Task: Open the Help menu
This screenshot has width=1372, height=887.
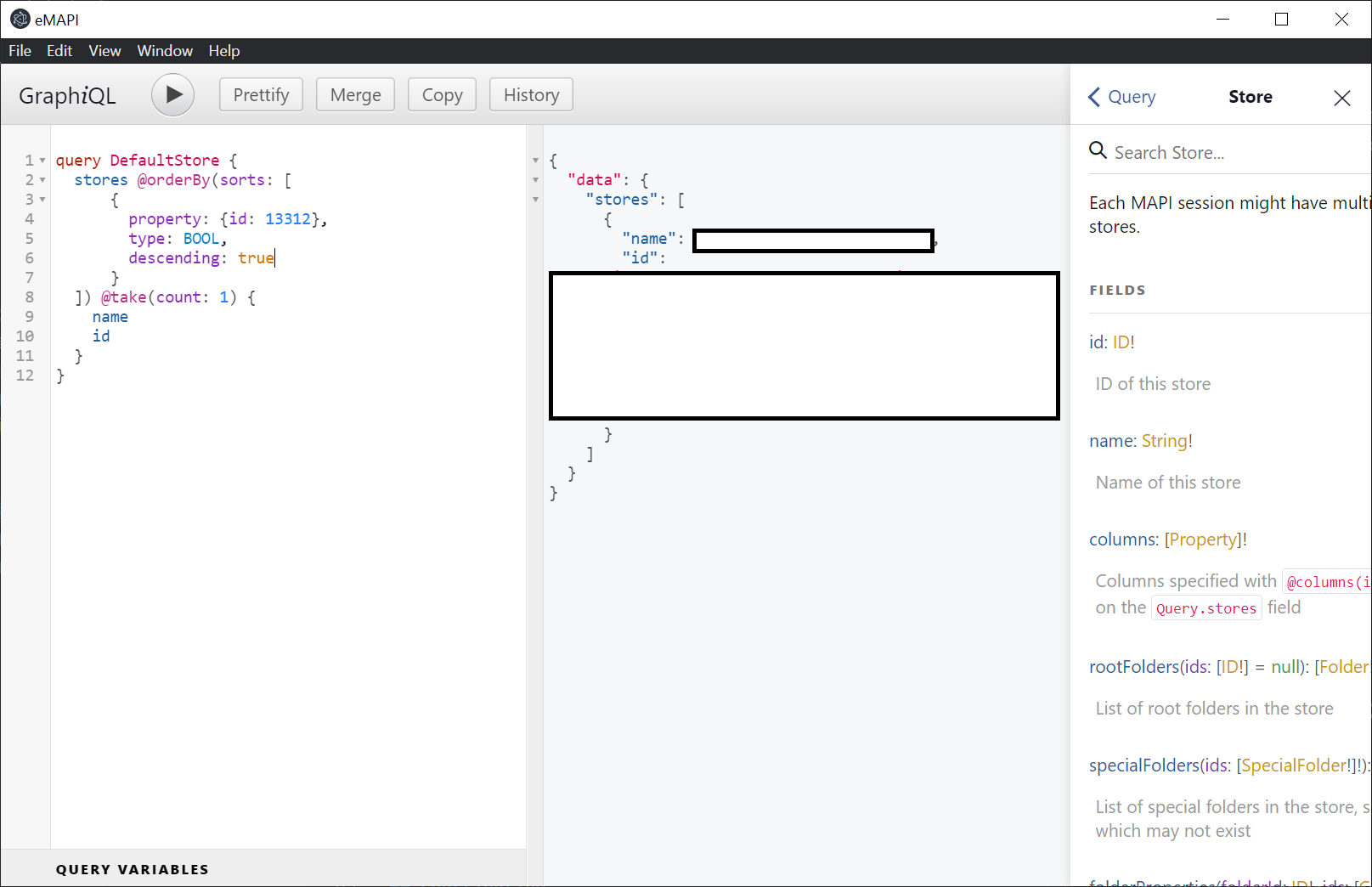Action: point(224,51)
